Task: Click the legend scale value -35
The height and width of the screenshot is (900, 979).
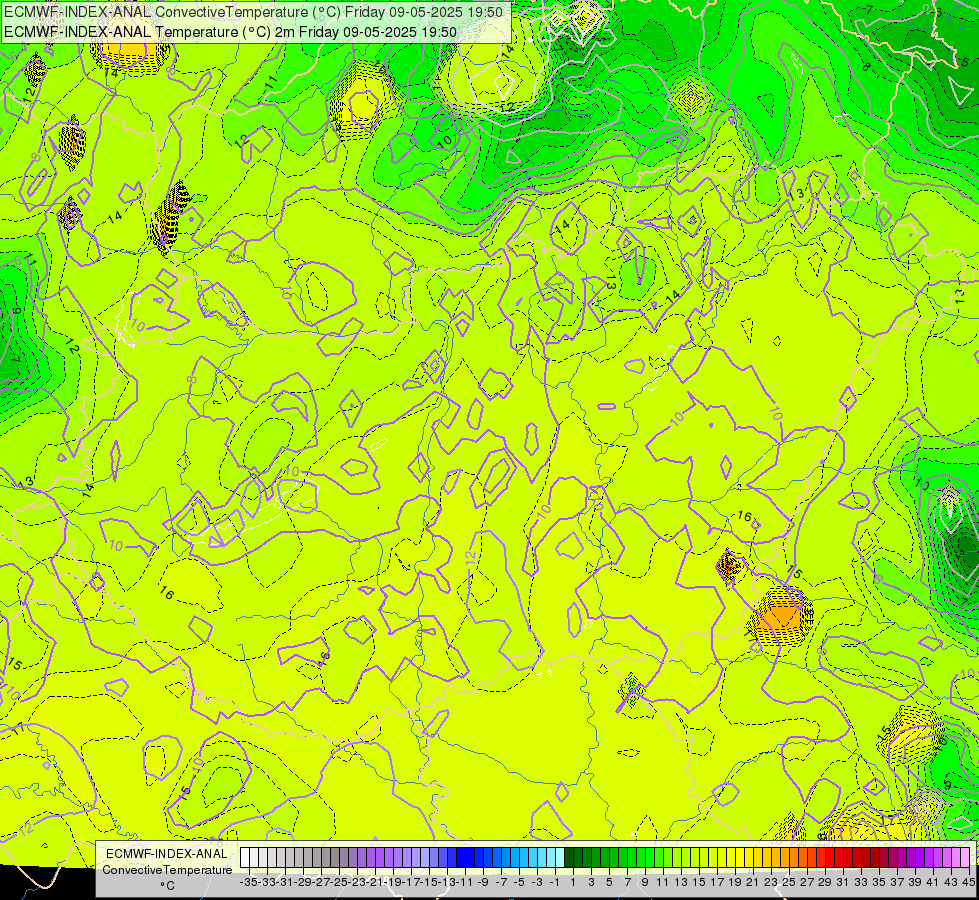Action: coord(248,882)
